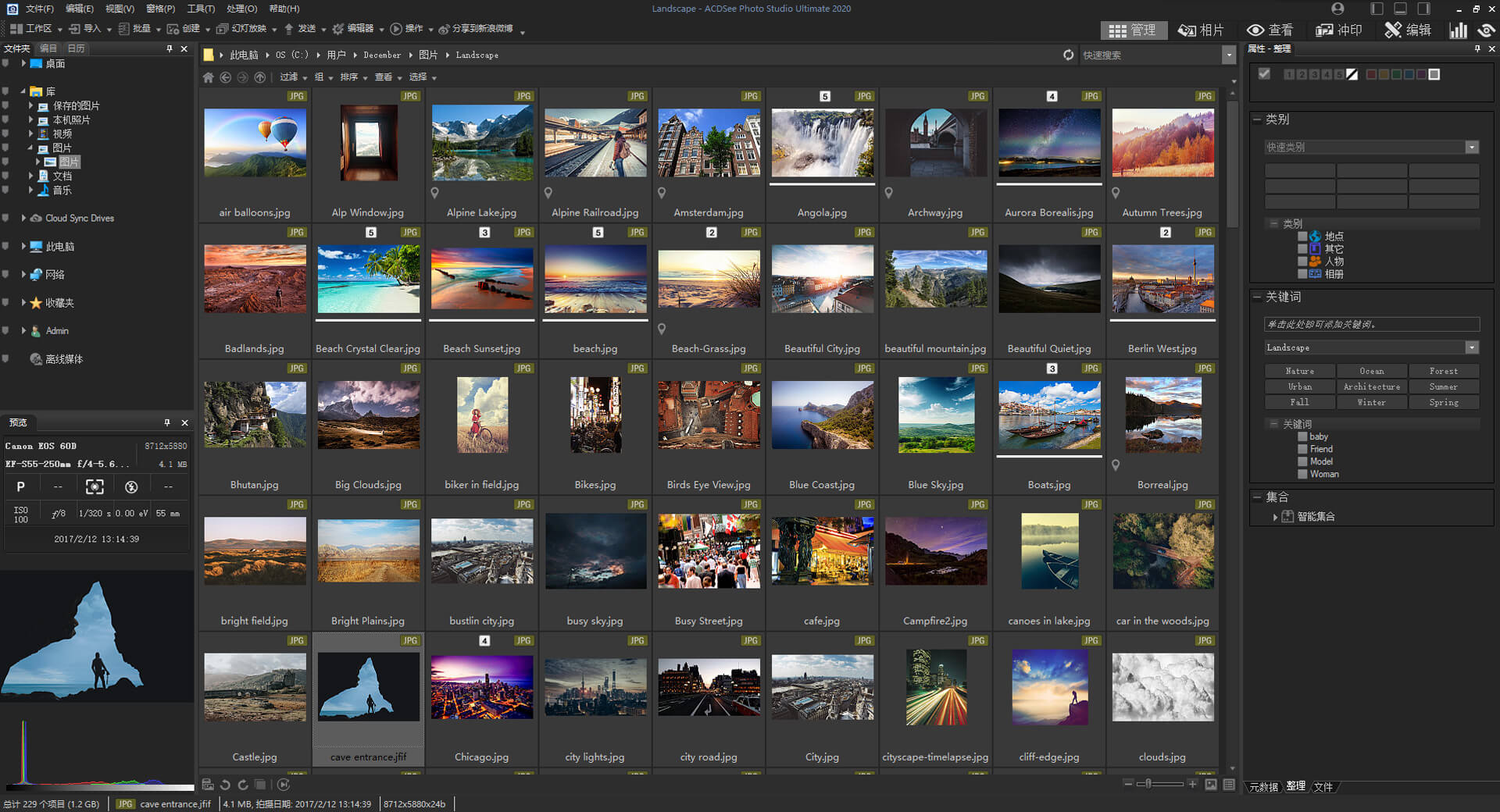Open the 编辑 (Edit) mode
Image resolution: width=1500 pixels, height=812 pixels.
click(x=1408, y=30)
